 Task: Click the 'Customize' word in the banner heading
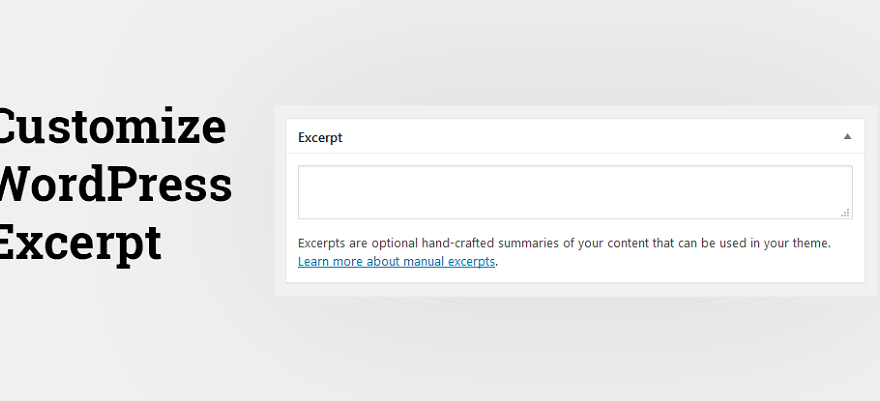112,129
